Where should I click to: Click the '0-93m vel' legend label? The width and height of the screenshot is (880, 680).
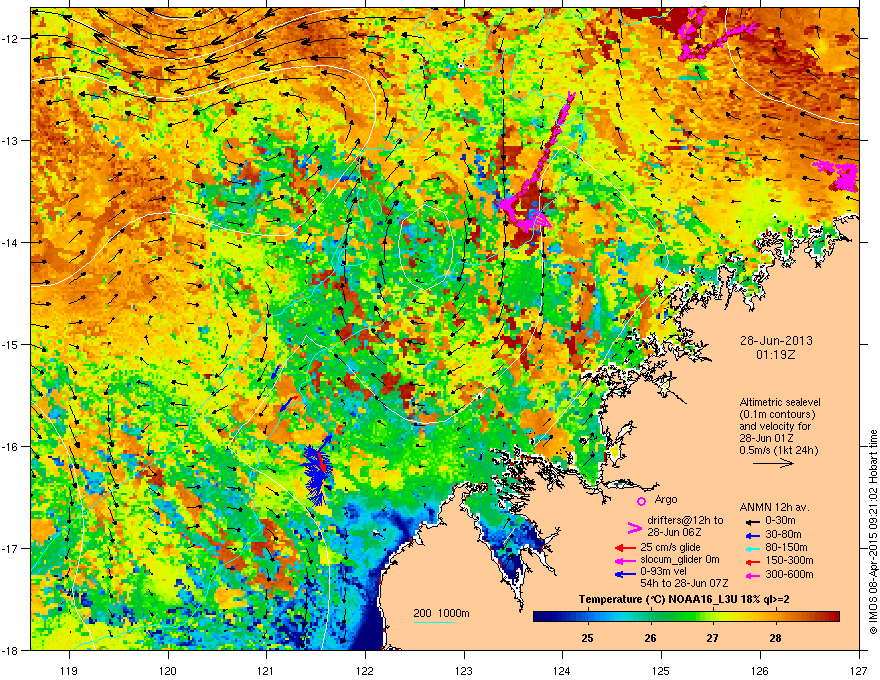pos(662,572)
